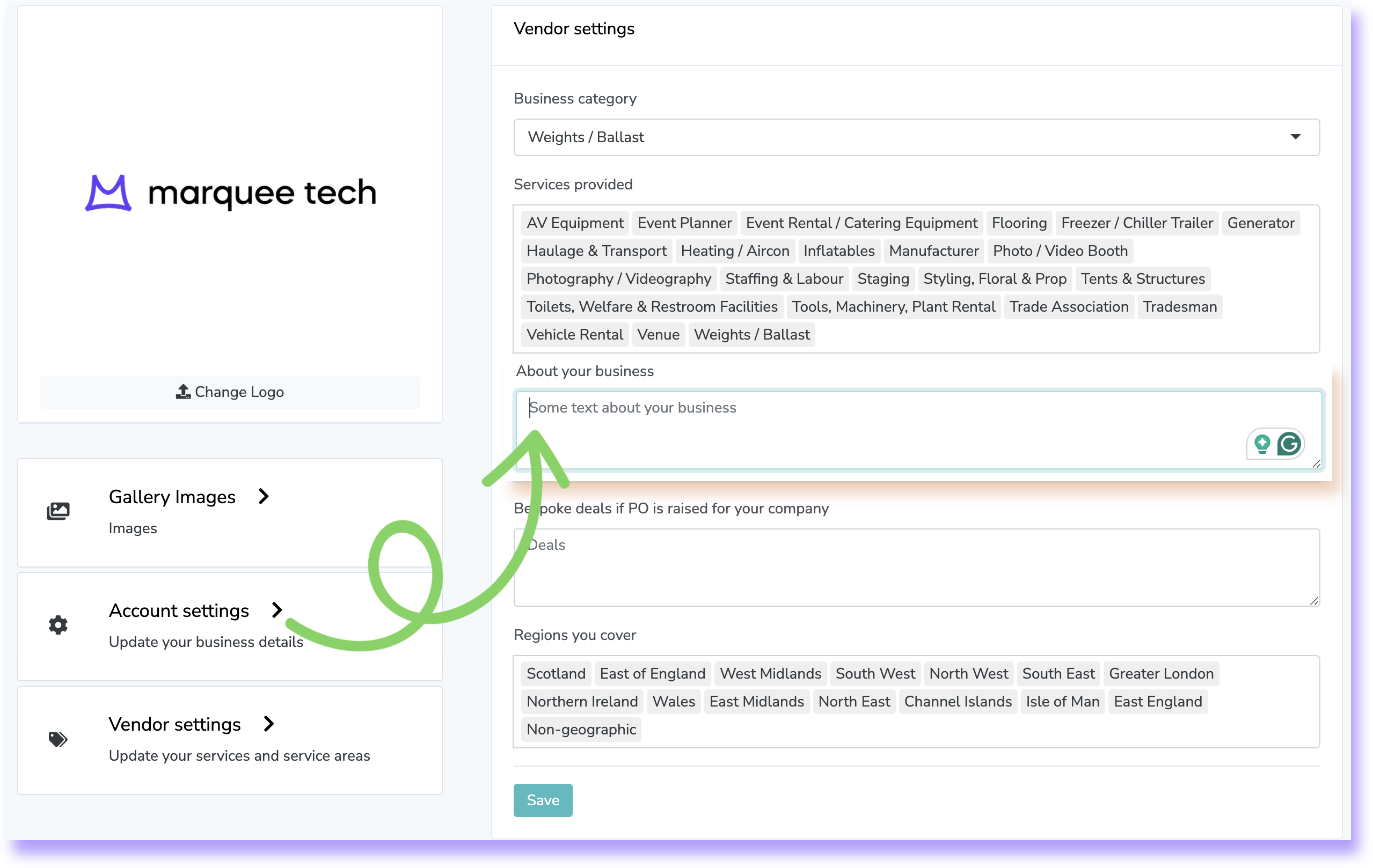
Task: Choose Staffing & Labour tag
Action: point(784,279)
